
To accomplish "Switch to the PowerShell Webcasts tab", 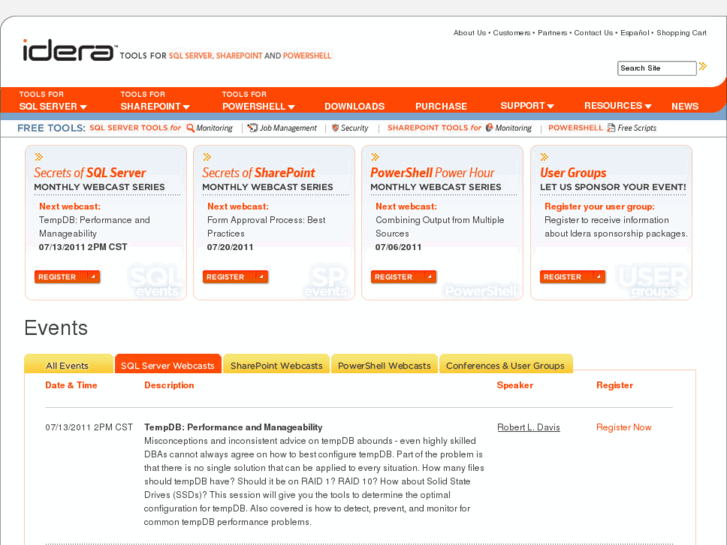I will point(384,364).
